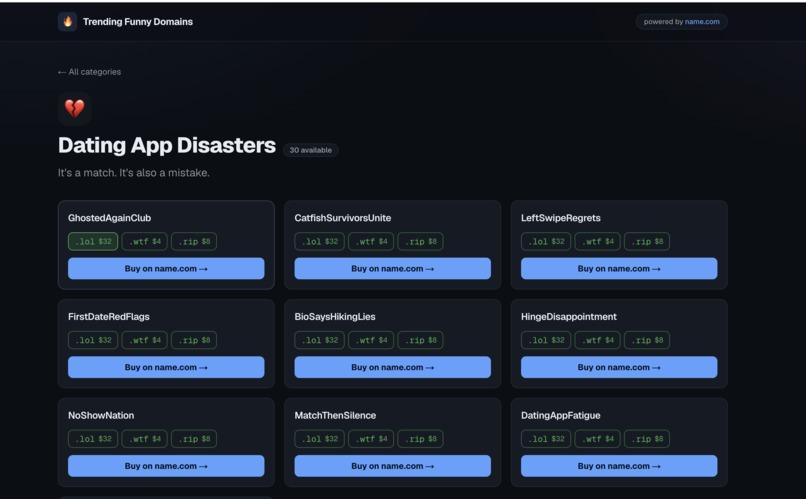The image size is (806, 499).
Task: Select .wtf $4 for MatchThenSilence
Action: (x=371, y=439)
